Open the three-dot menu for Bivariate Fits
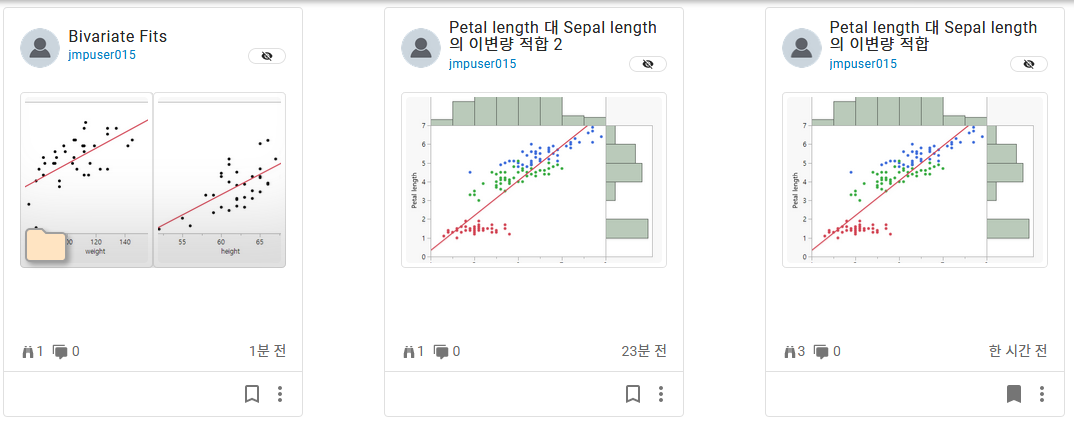The image size is (1074, 443). [x=280, y=394]
